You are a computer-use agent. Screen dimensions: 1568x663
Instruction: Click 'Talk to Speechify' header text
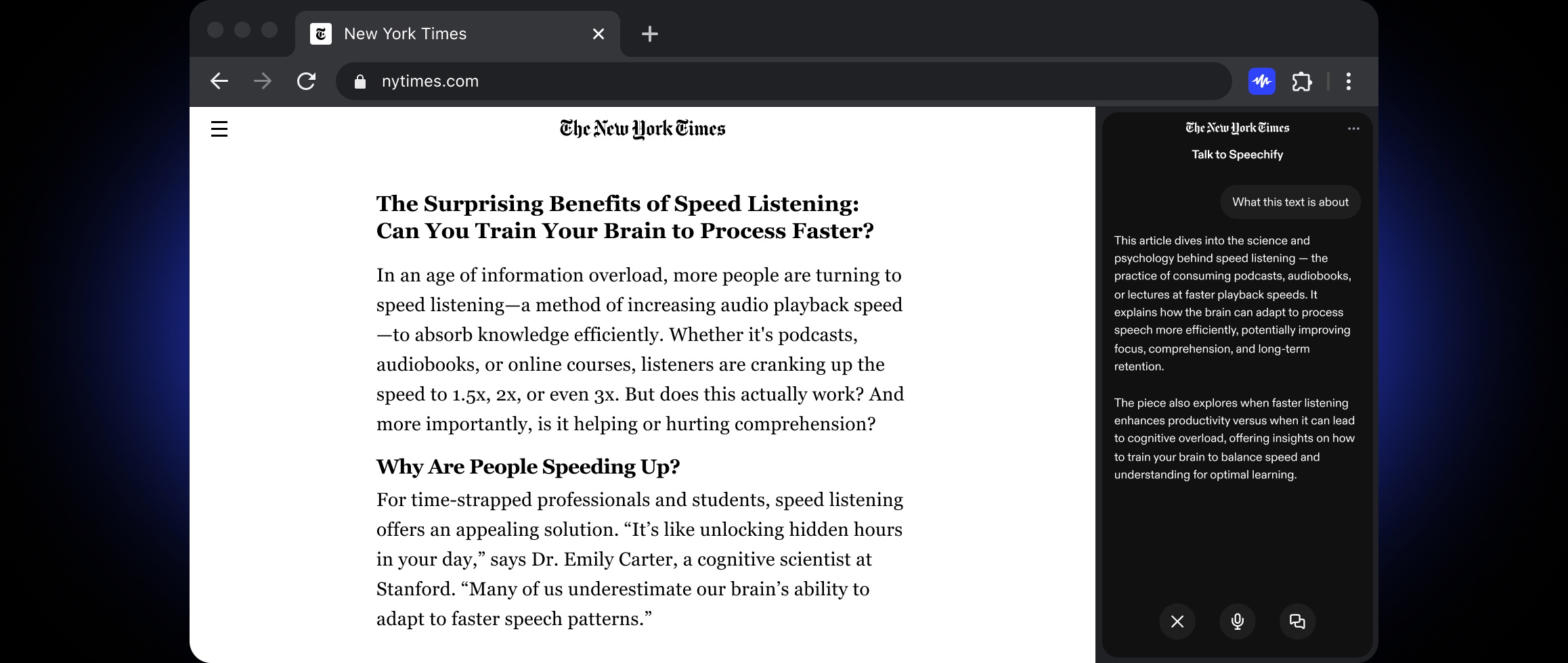coord(1236,154)
